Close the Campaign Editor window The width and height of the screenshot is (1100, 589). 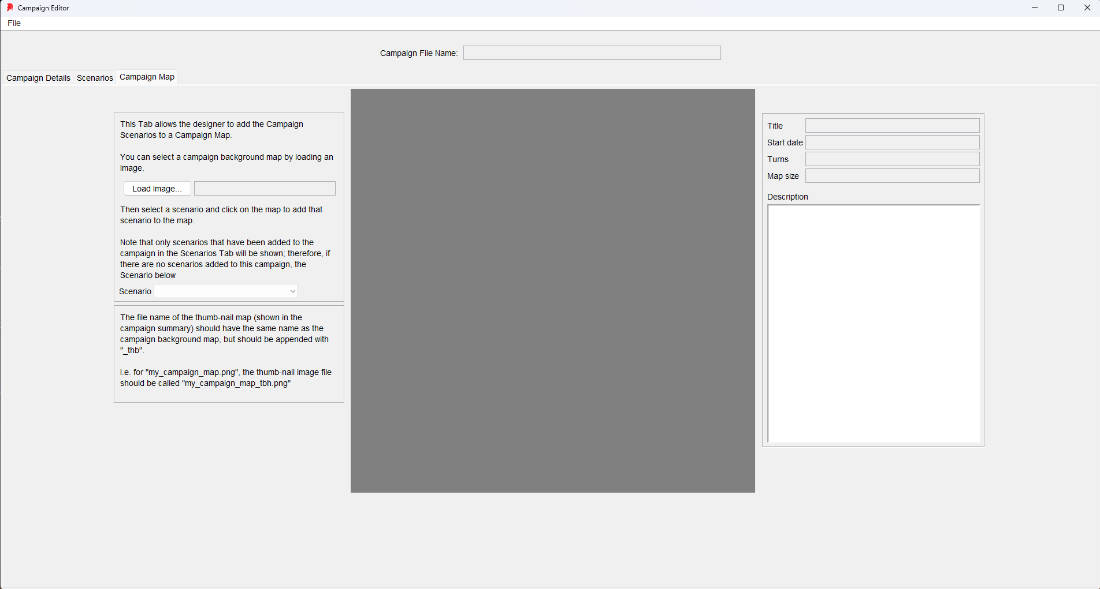click(x=1087, y=8)
